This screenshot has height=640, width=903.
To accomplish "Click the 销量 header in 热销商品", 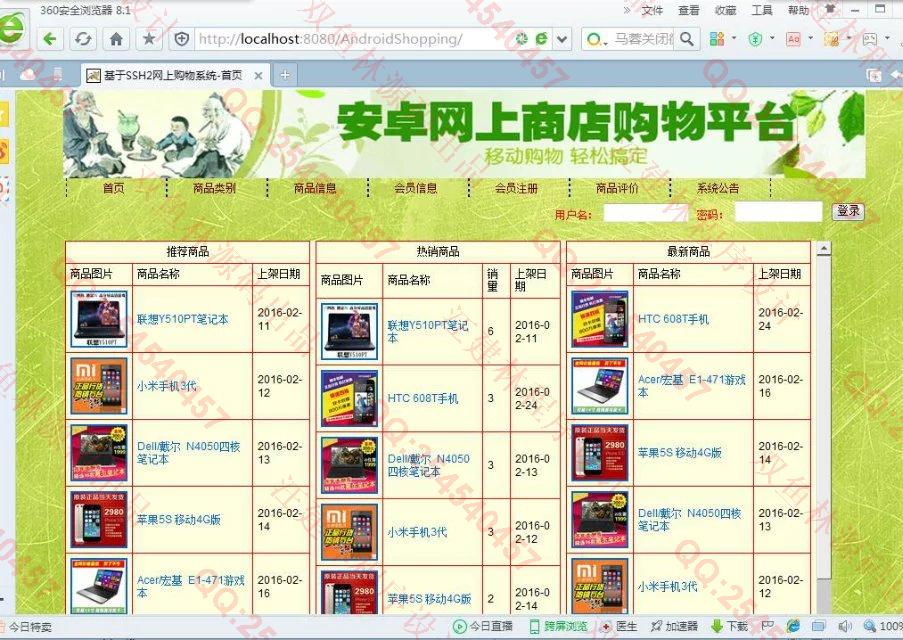I will (x=493, y=280).
